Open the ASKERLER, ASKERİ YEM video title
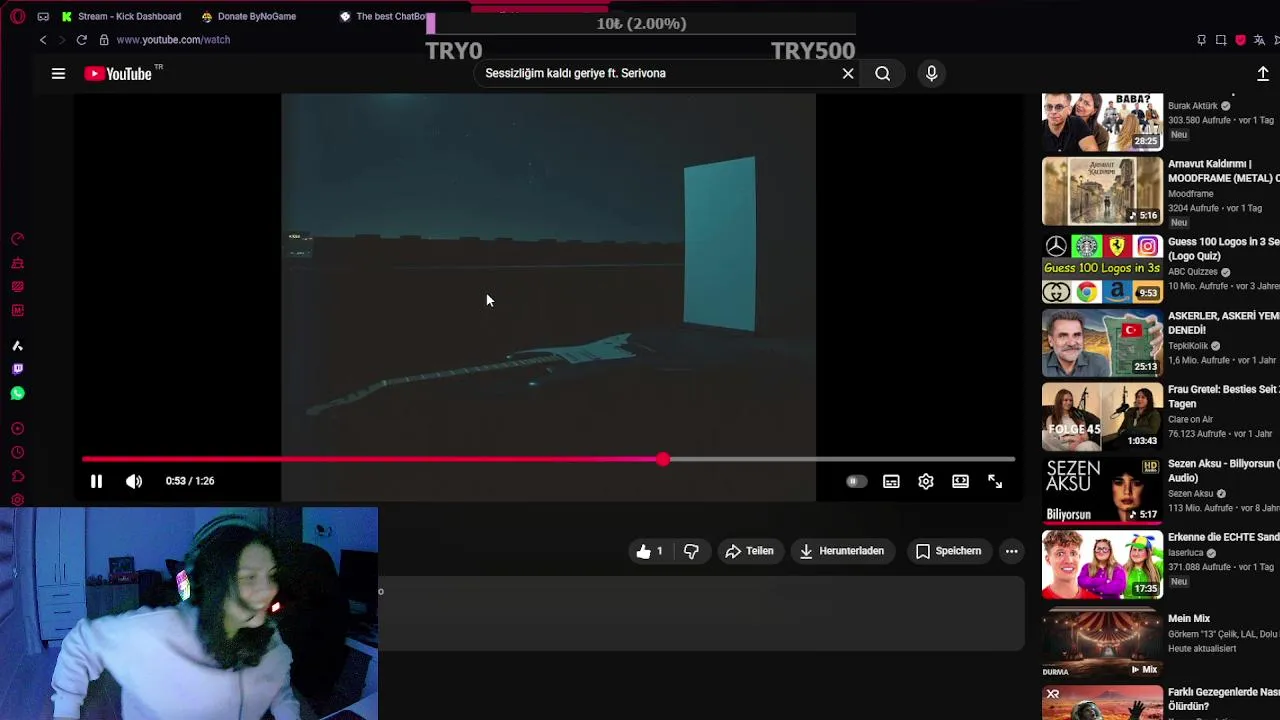The image size is (1280, 720). pyautogui.click(x=1223, y=322)
